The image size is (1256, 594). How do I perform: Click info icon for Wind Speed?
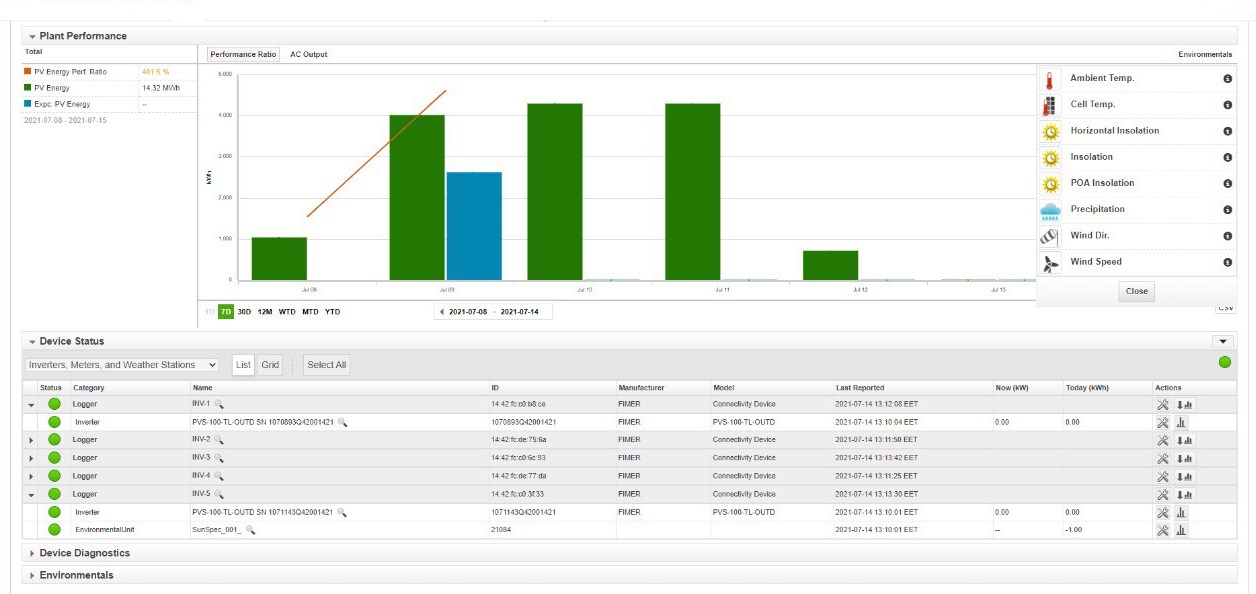pyautogui.click(x=1227, y=262)
